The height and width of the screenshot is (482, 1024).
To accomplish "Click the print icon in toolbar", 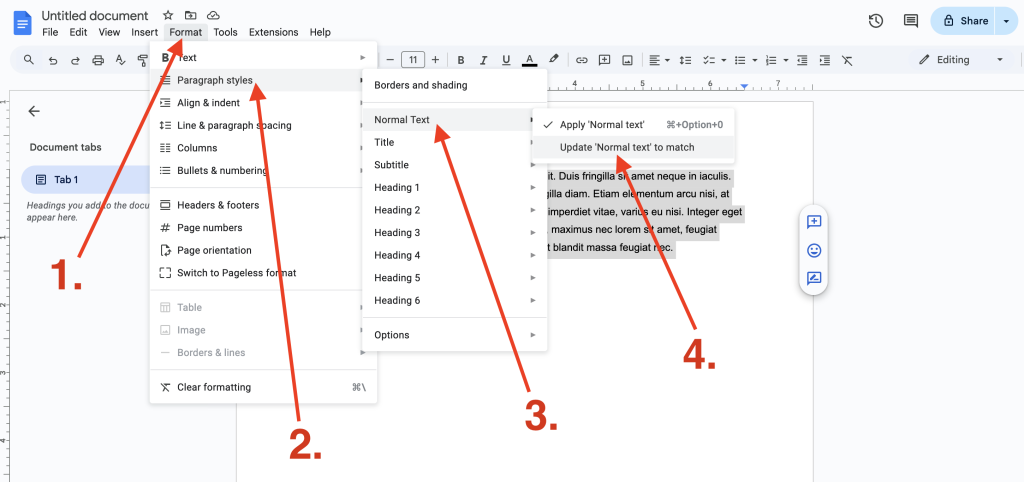I will point(98,60).
